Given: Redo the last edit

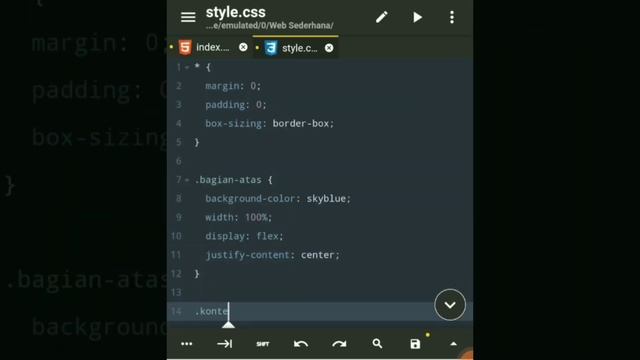Looking at the screenshot, I should pos(339,344).
